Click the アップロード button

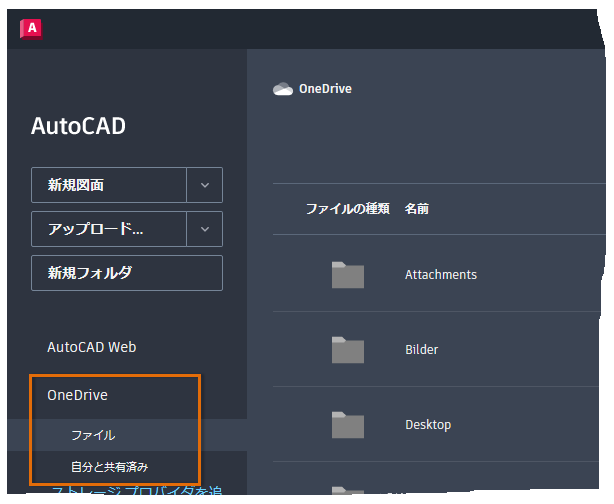click(109, 229)
